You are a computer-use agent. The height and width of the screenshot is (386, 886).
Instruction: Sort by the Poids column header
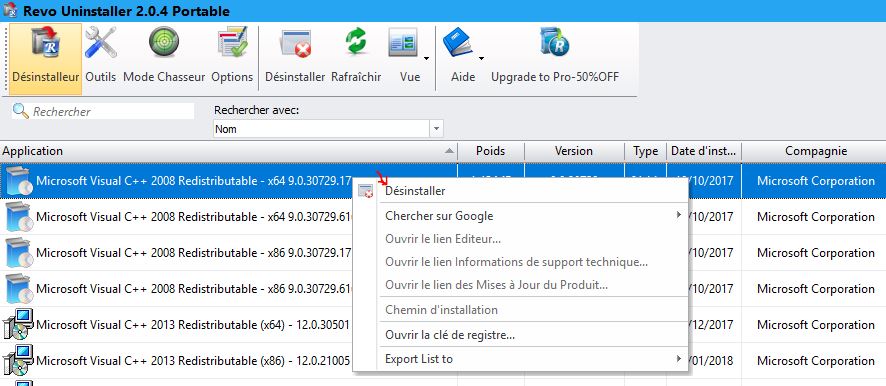[x=490, y=151]
